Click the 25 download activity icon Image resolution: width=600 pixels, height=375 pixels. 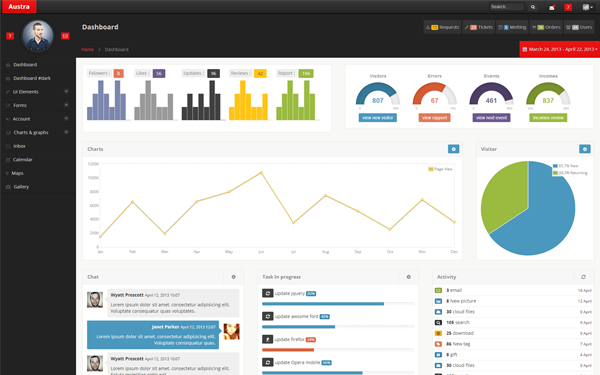[x=438, y=333]
